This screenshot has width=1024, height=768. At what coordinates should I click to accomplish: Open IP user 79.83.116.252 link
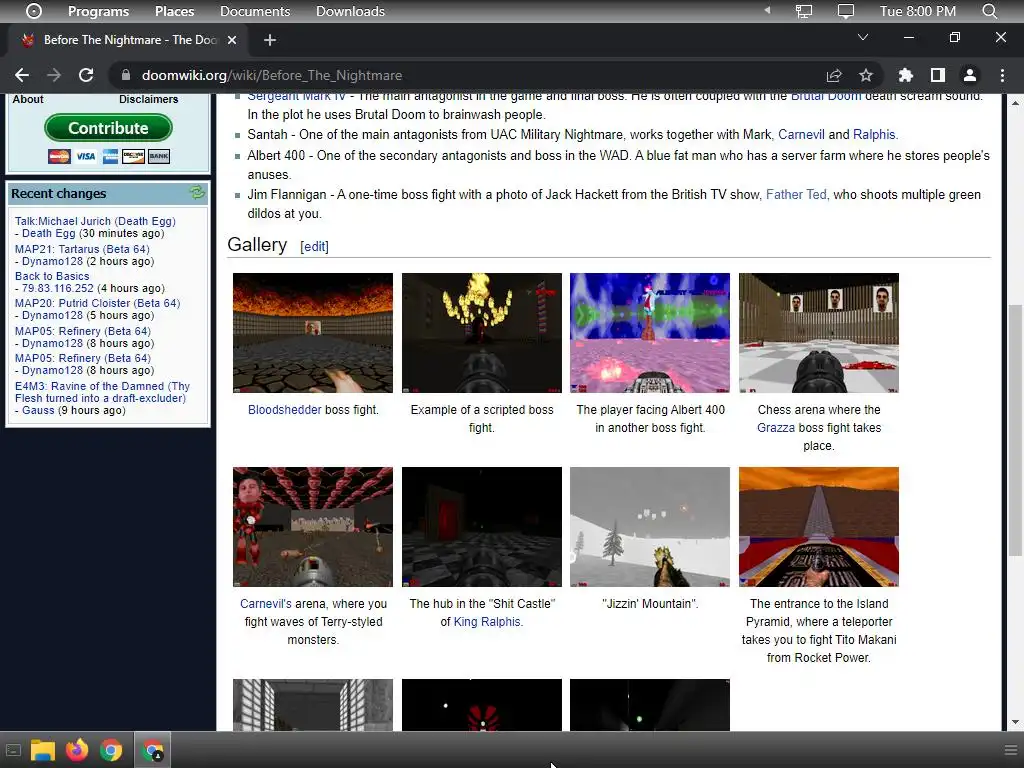click(x=58, y=288)
